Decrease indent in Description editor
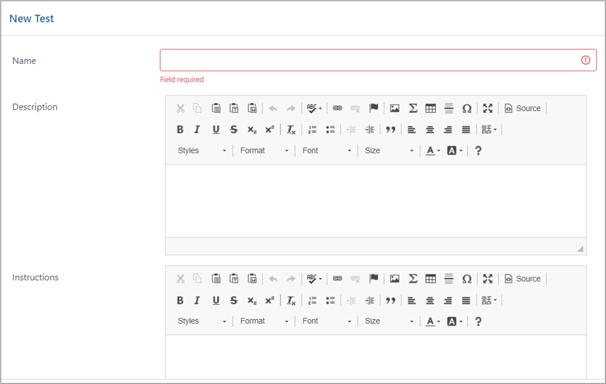This screenshot has height=384, width=606. tap(351, 129)
